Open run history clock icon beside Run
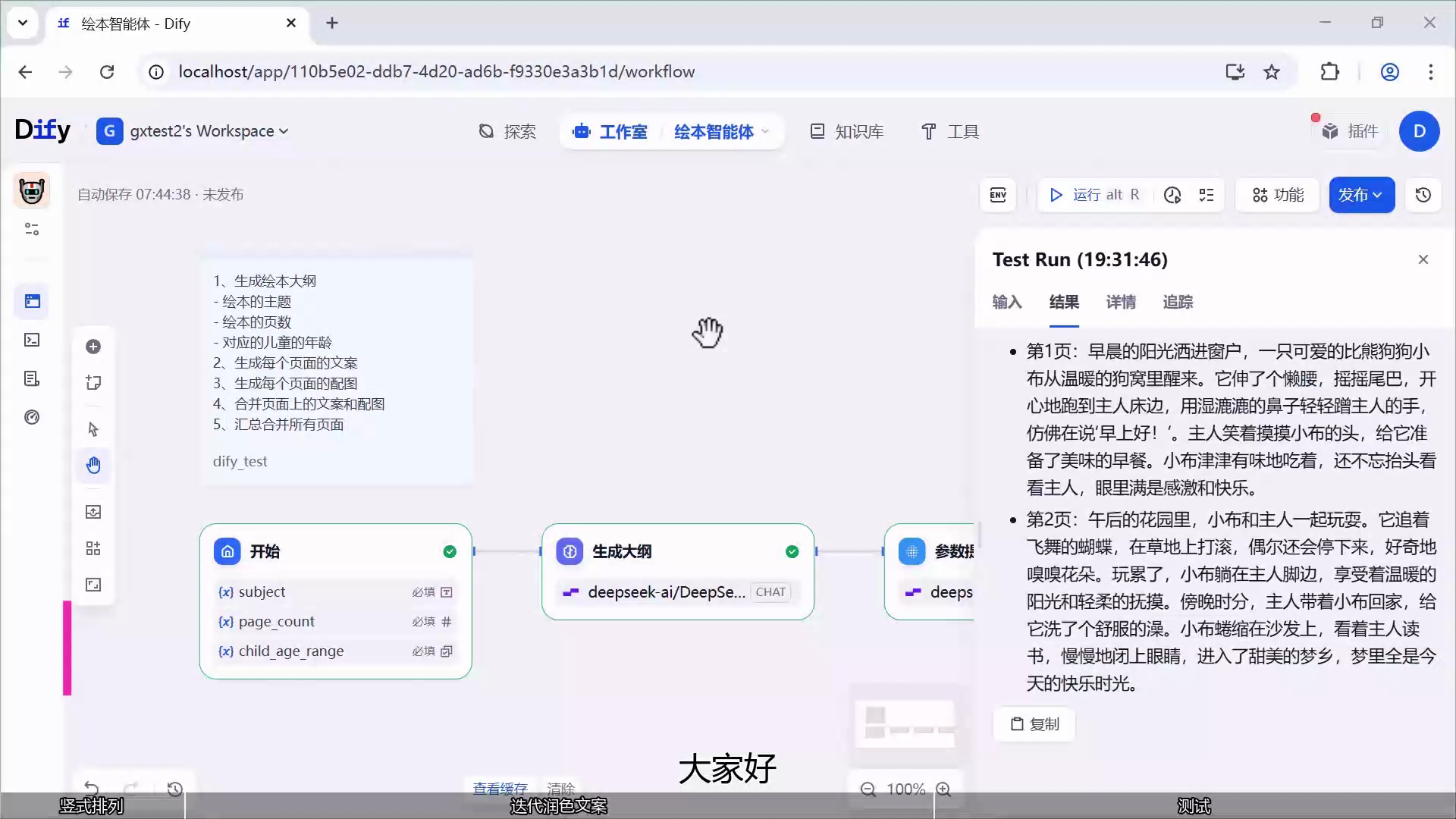This screenshot has height=819, width=1456. (1172, 195)
